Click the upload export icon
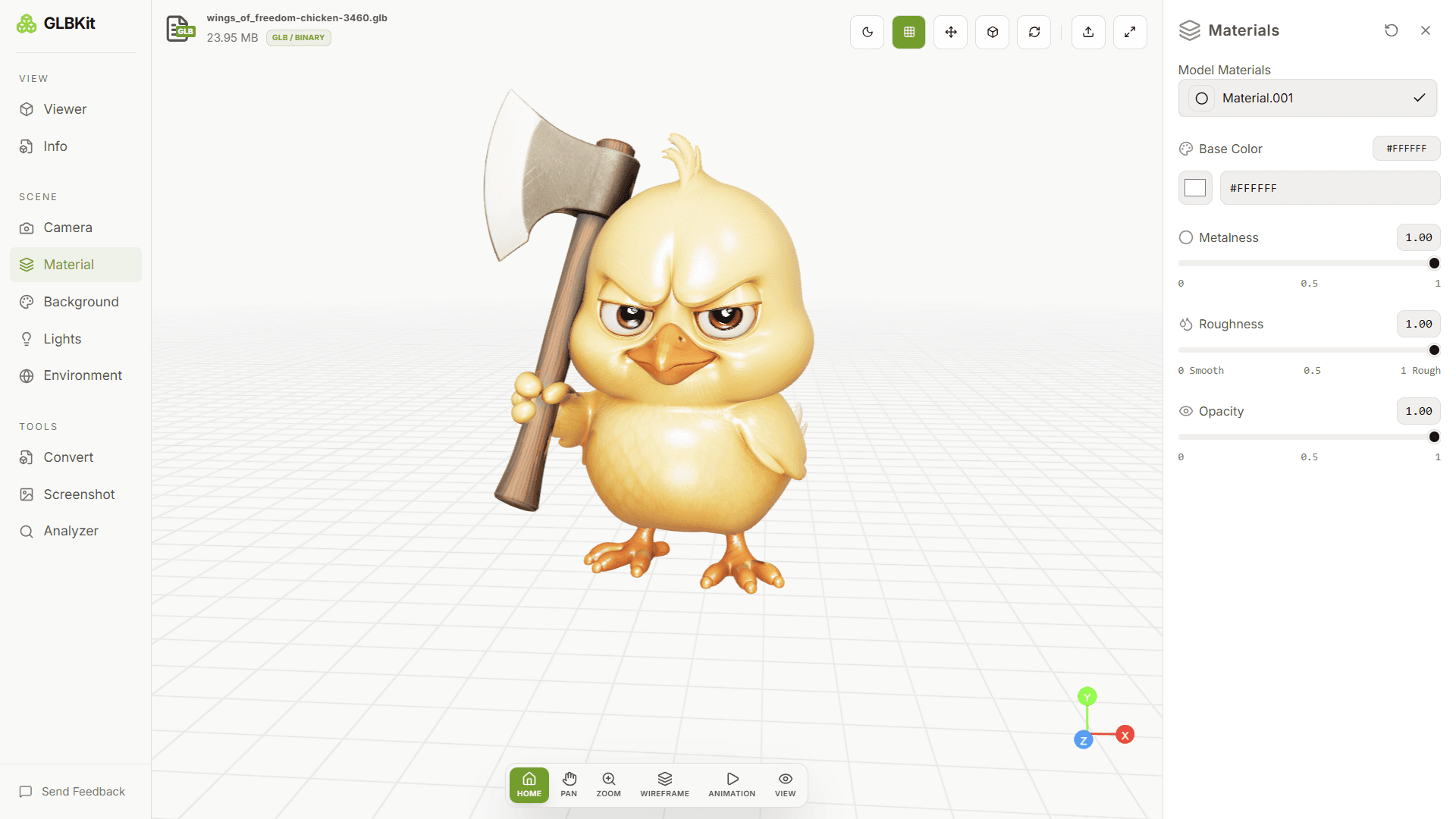1456x819 pixels. coord(1088,32)
